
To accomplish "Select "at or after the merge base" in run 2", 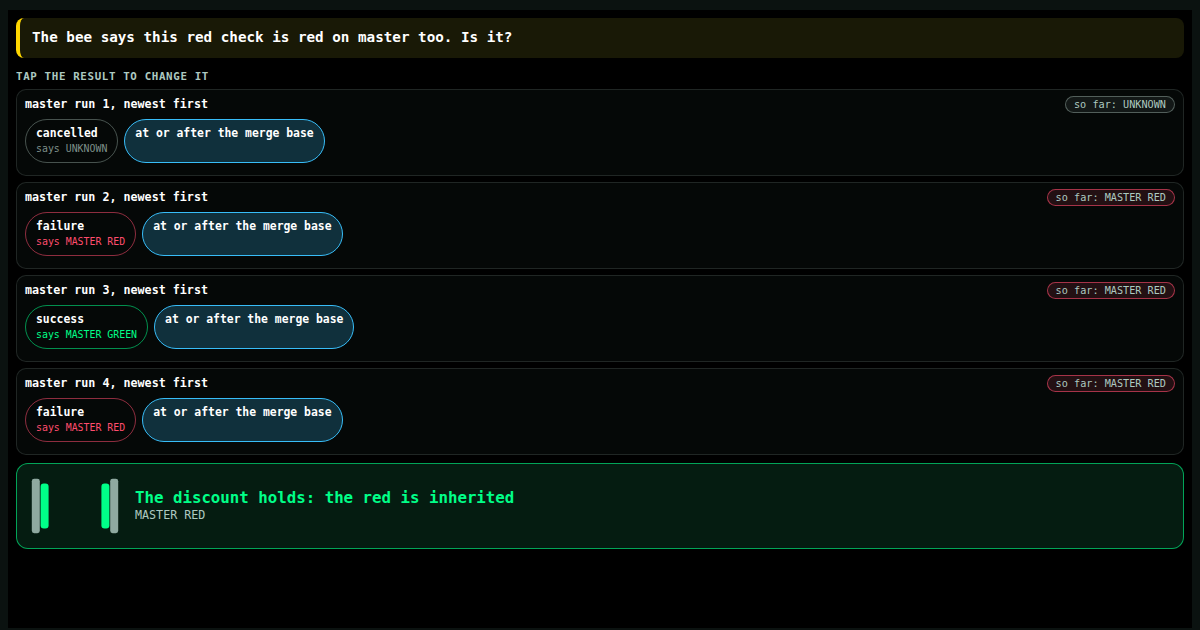I will point(242,234).
